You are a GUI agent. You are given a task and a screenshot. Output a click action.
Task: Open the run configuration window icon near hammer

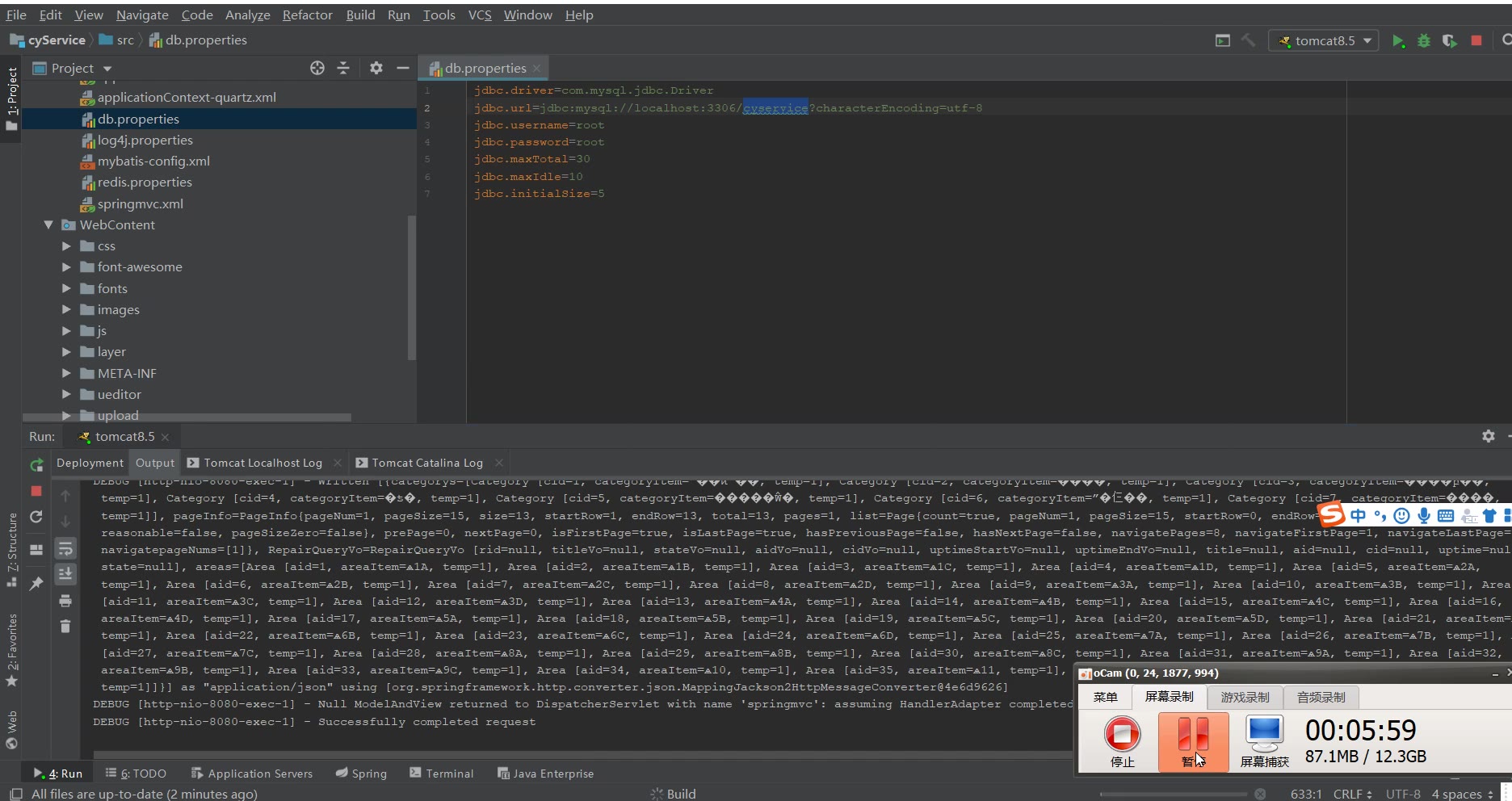click(1223, 40)
